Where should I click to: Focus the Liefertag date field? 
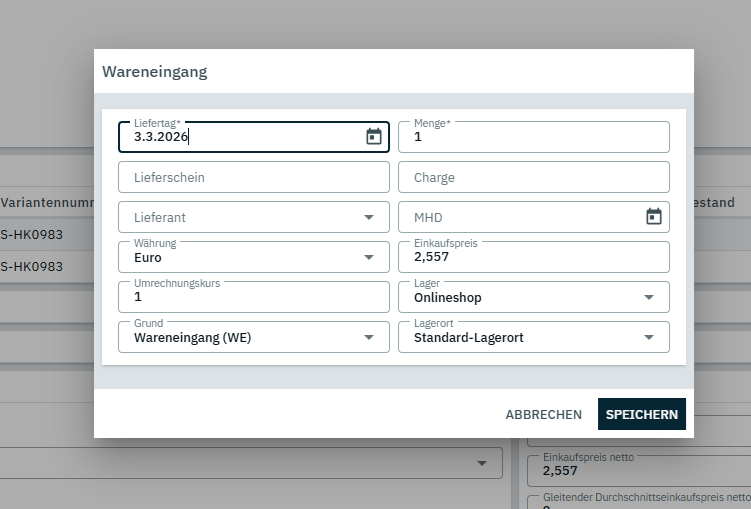240,137
